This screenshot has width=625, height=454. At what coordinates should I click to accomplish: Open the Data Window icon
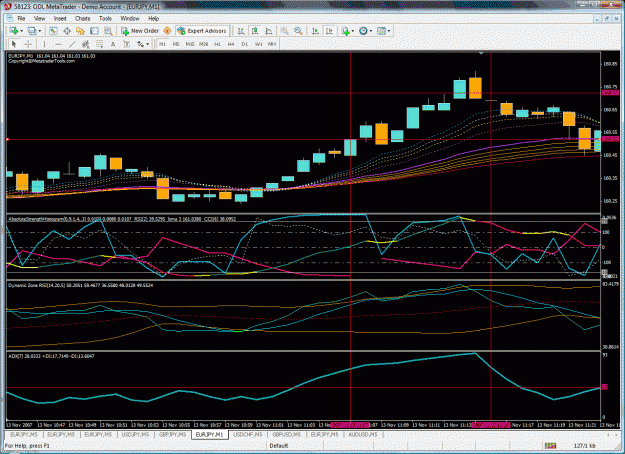pyautogui.click(x=67, y=31)
